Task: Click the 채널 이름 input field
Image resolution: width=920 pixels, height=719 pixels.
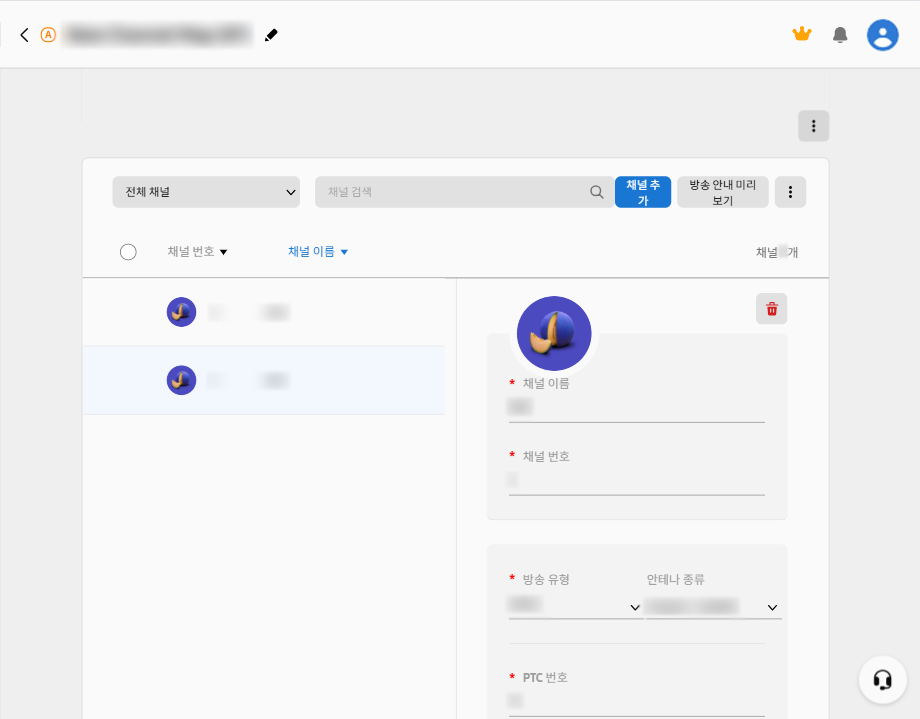Action: click(x=637, y=407)
